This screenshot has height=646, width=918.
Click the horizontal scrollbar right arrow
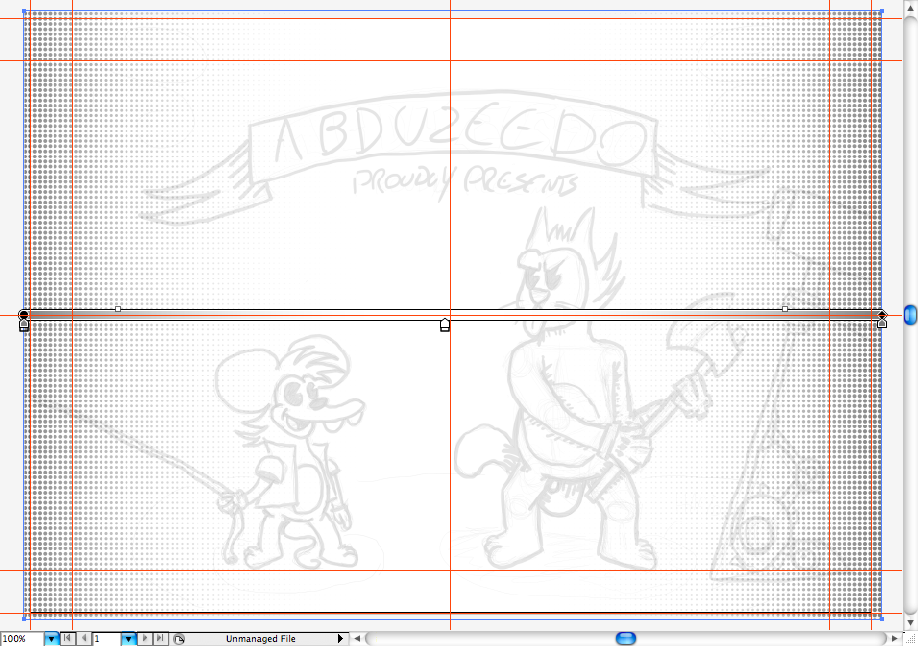point(894,638)
